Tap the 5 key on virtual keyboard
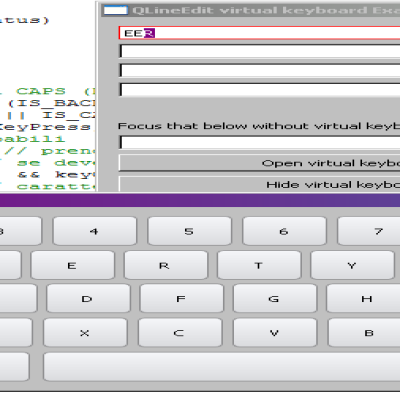The width and height of the screenshot is (400, 400). click(189, 231)
